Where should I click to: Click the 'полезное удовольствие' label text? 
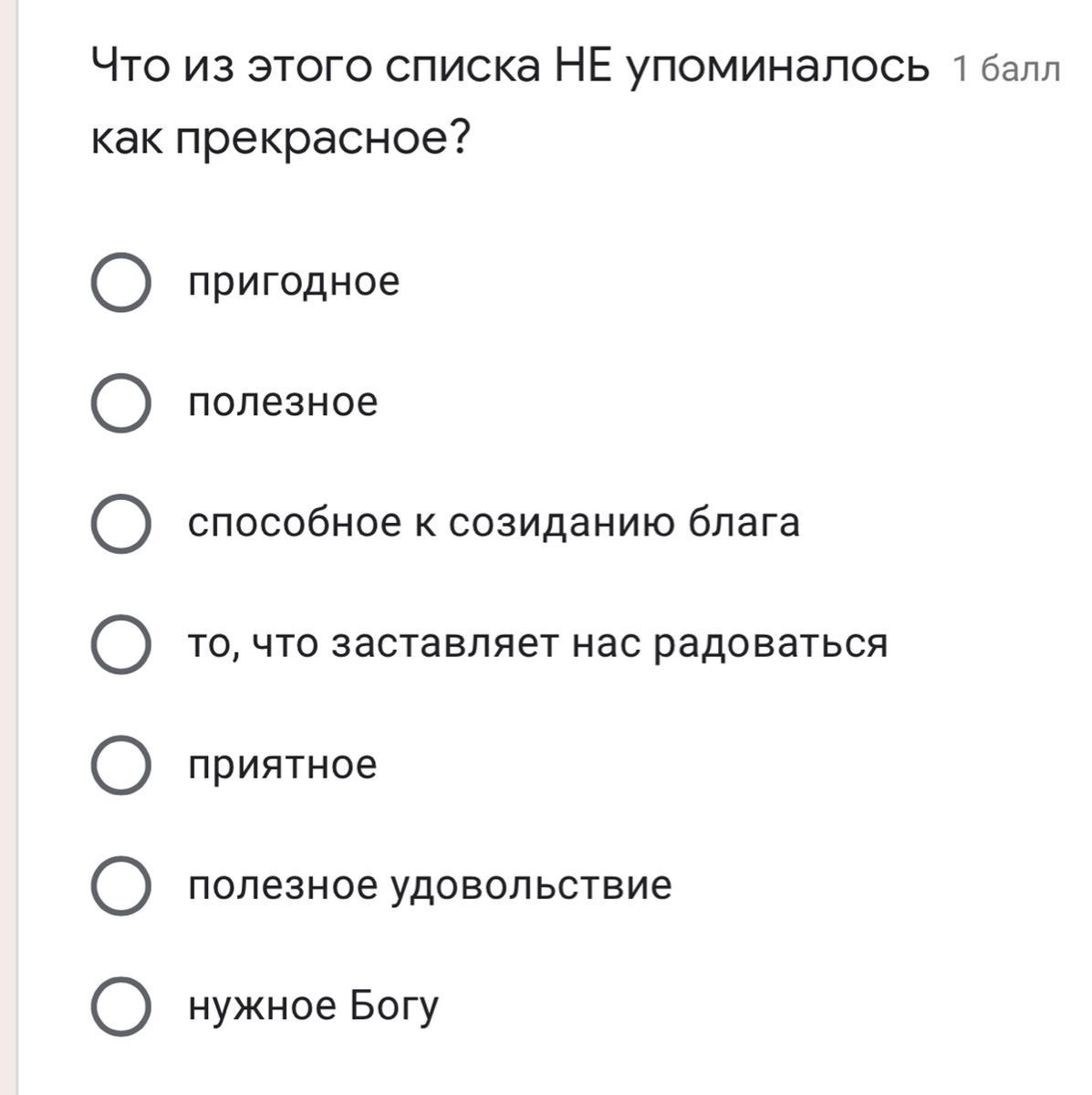point(430,886)
